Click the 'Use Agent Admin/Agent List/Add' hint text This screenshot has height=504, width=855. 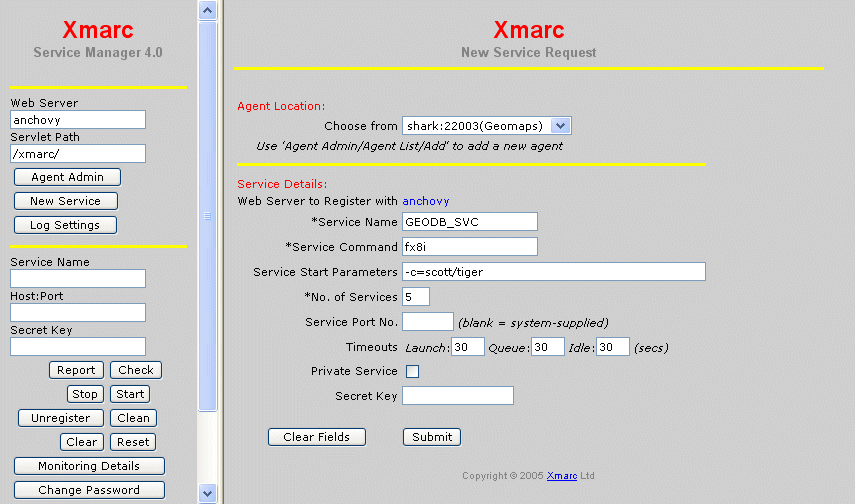click(409, 146)
